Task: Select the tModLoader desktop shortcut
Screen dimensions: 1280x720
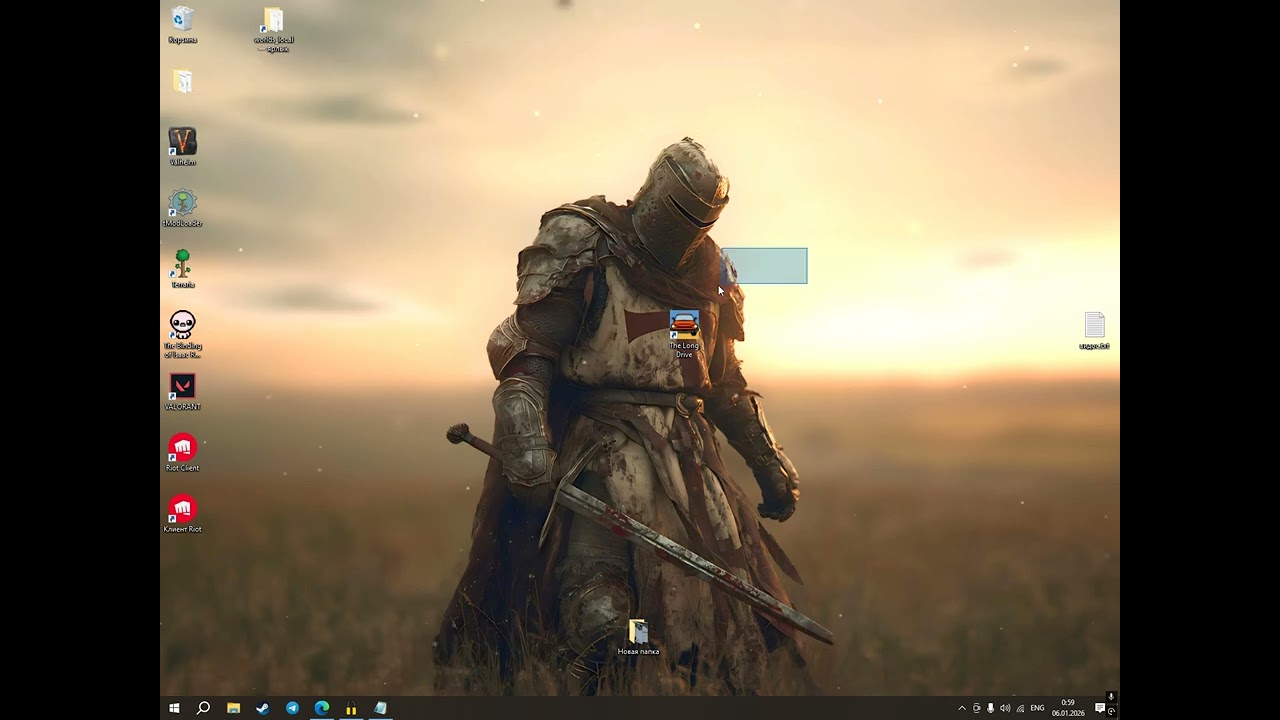Action: pos(182,208)
